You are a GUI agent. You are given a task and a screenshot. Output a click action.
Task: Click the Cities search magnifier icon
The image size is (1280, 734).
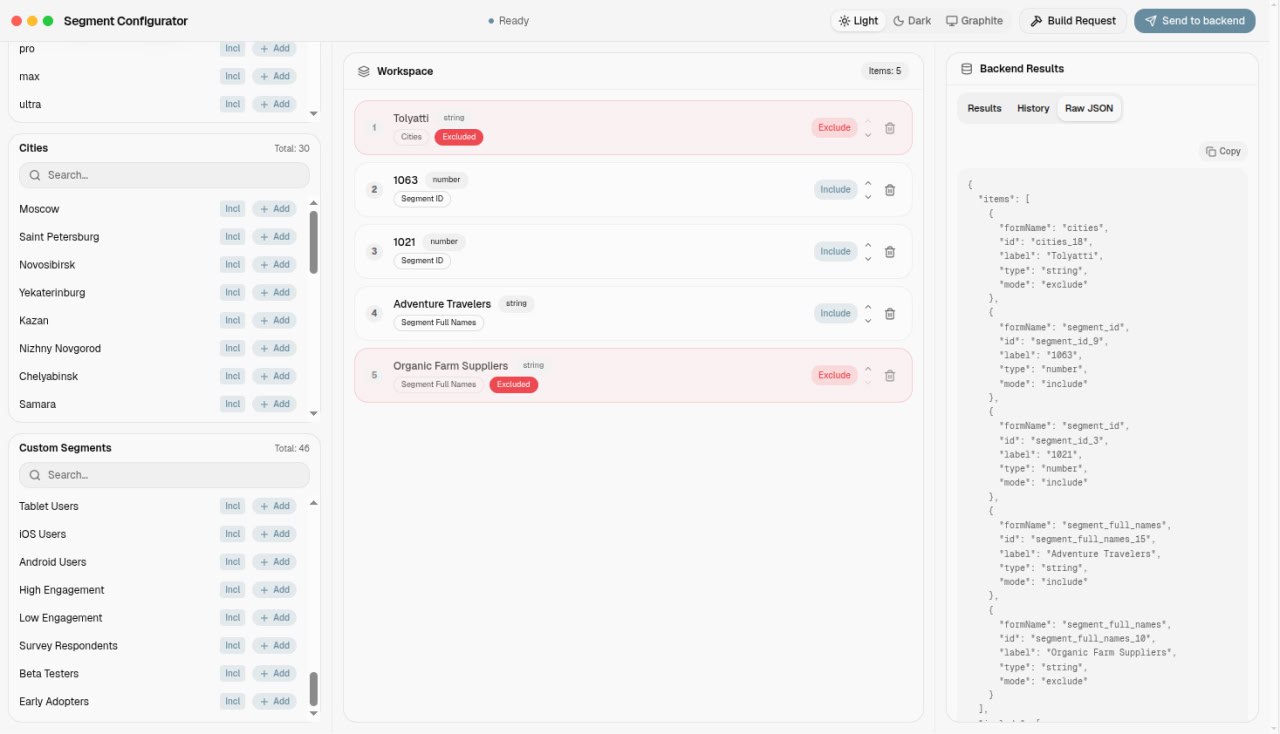[35, 175]
